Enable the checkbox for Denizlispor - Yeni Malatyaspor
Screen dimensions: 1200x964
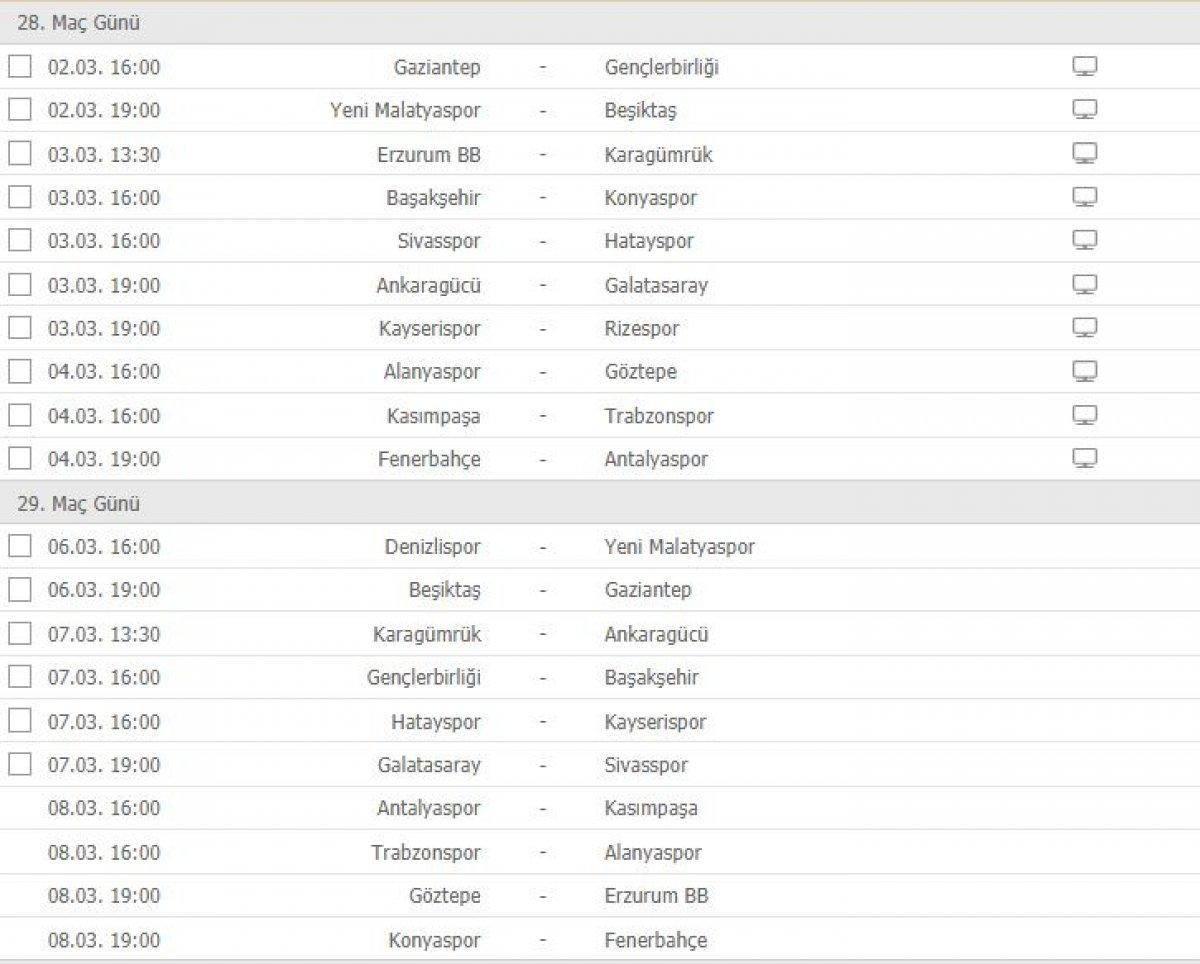(19, 547)
